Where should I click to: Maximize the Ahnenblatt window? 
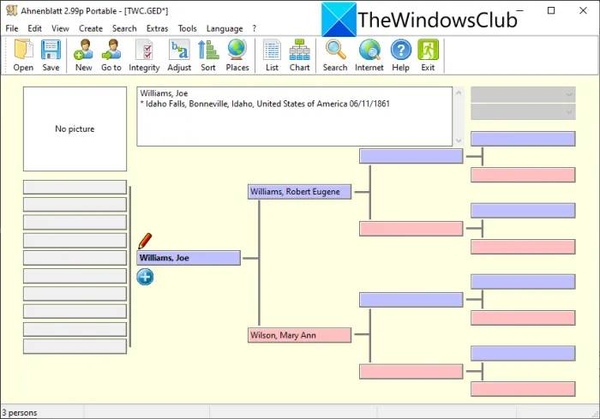point(551,11)
